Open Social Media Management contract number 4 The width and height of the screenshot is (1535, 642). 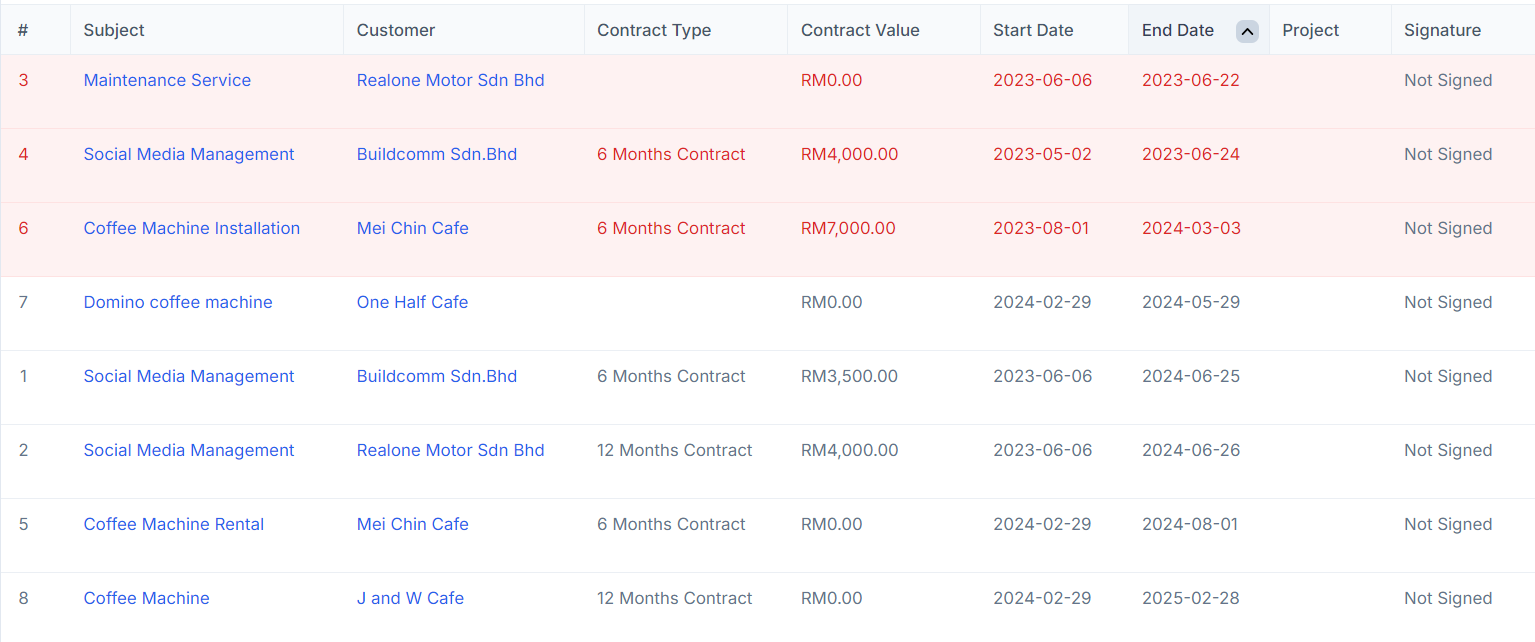[189, 154]
